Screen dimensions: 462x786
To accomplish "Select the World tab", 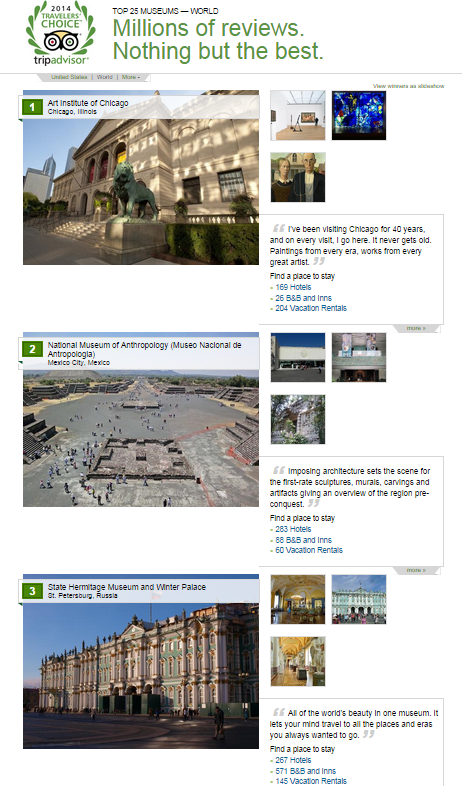I will pyautogui.click(x=104, y=77).
